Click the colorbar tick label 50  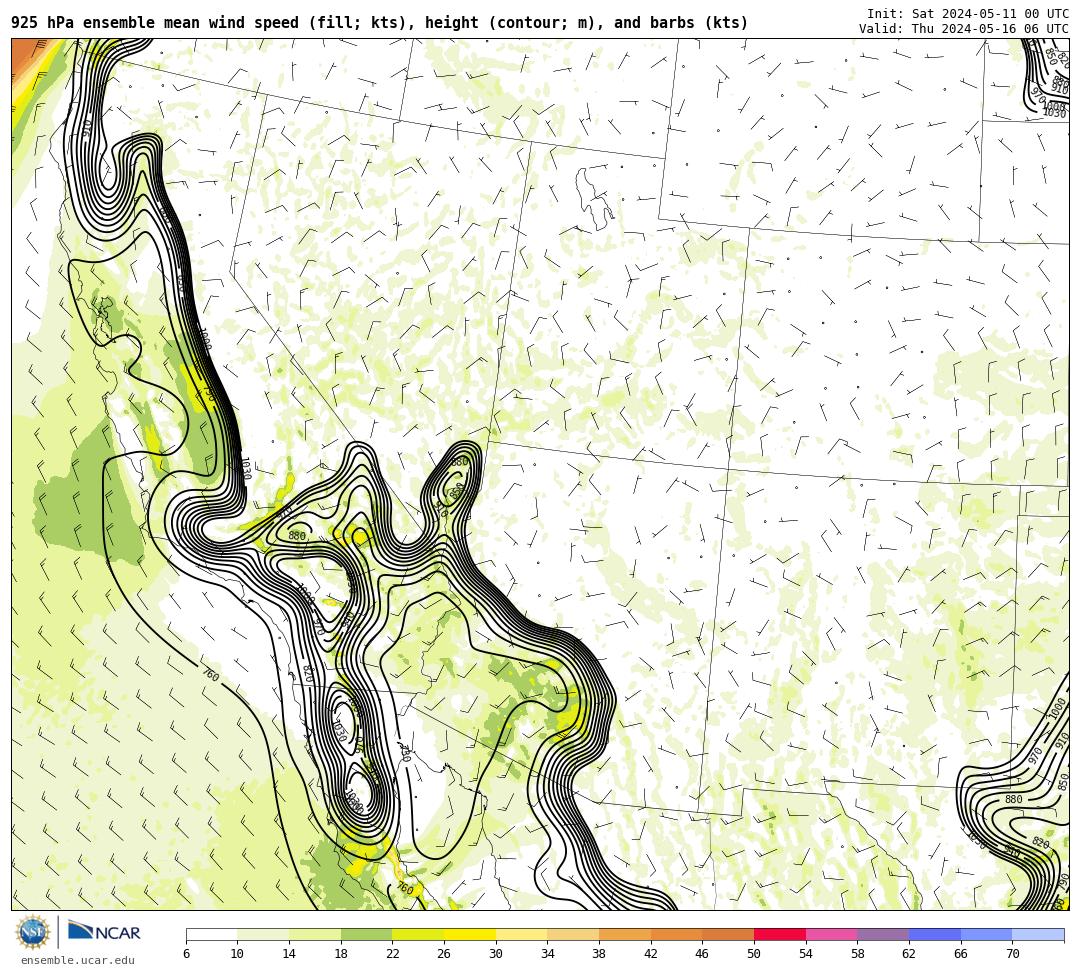[754, 954]
